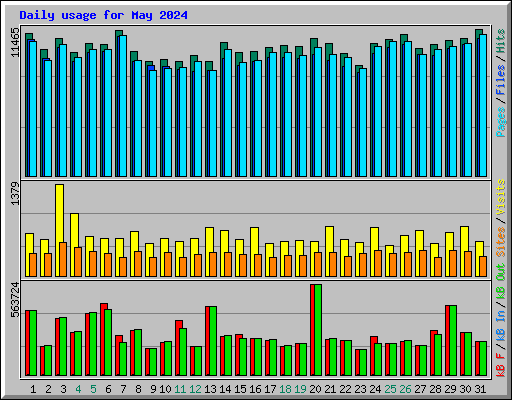
Task: Click the "Pages" legend label
Action: 501,122
